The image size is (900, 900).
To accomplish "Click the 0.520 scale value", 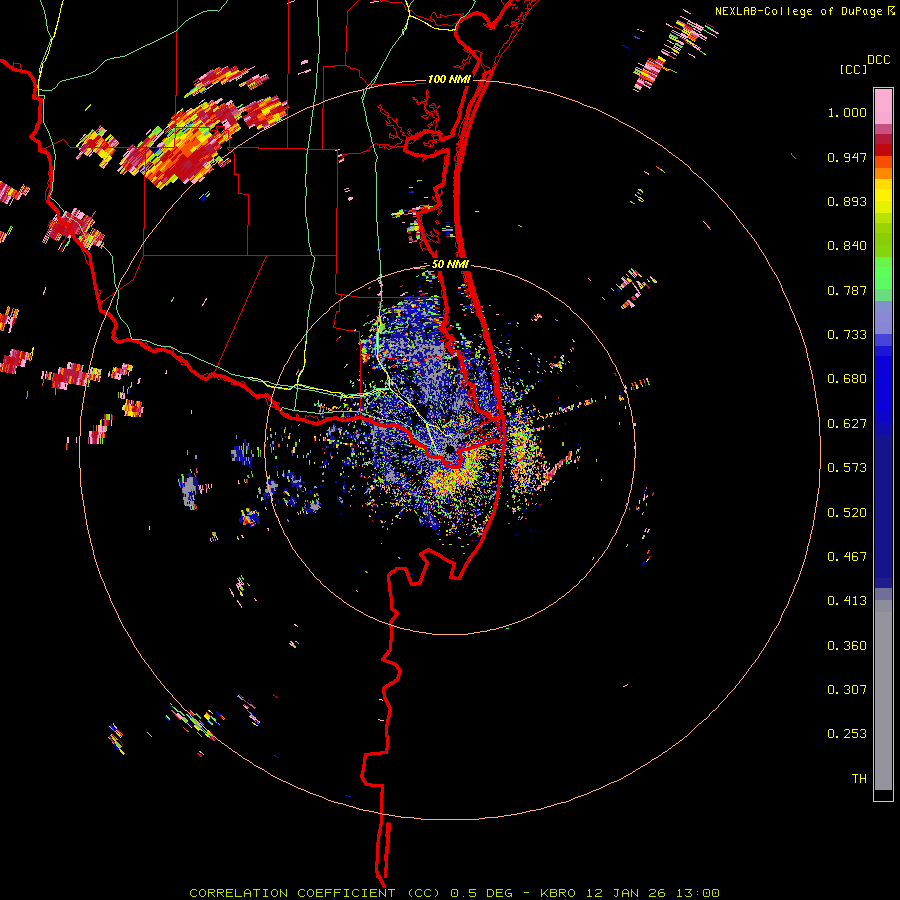I will click(847, 513).
